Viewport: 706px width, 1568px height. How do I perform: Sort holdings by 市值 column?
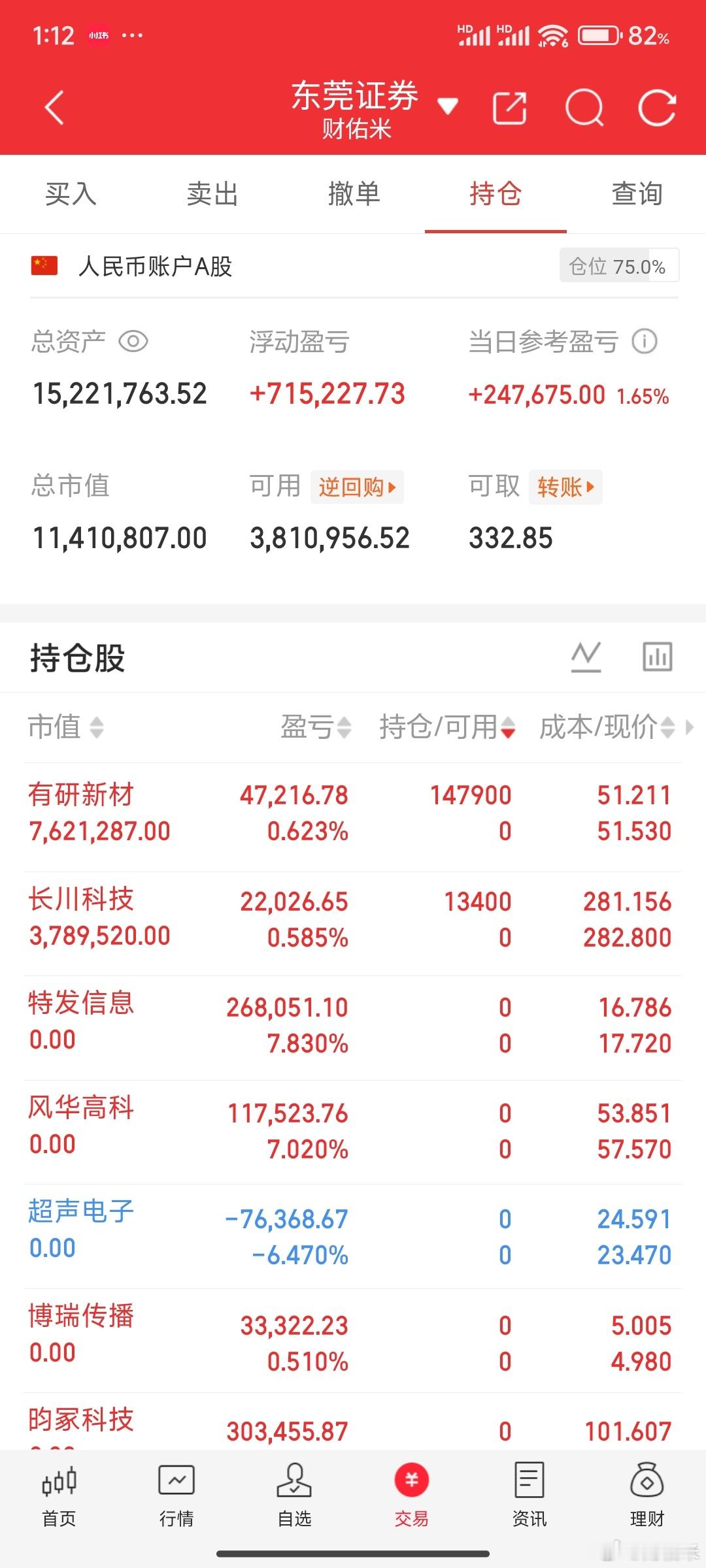[65, 727]
